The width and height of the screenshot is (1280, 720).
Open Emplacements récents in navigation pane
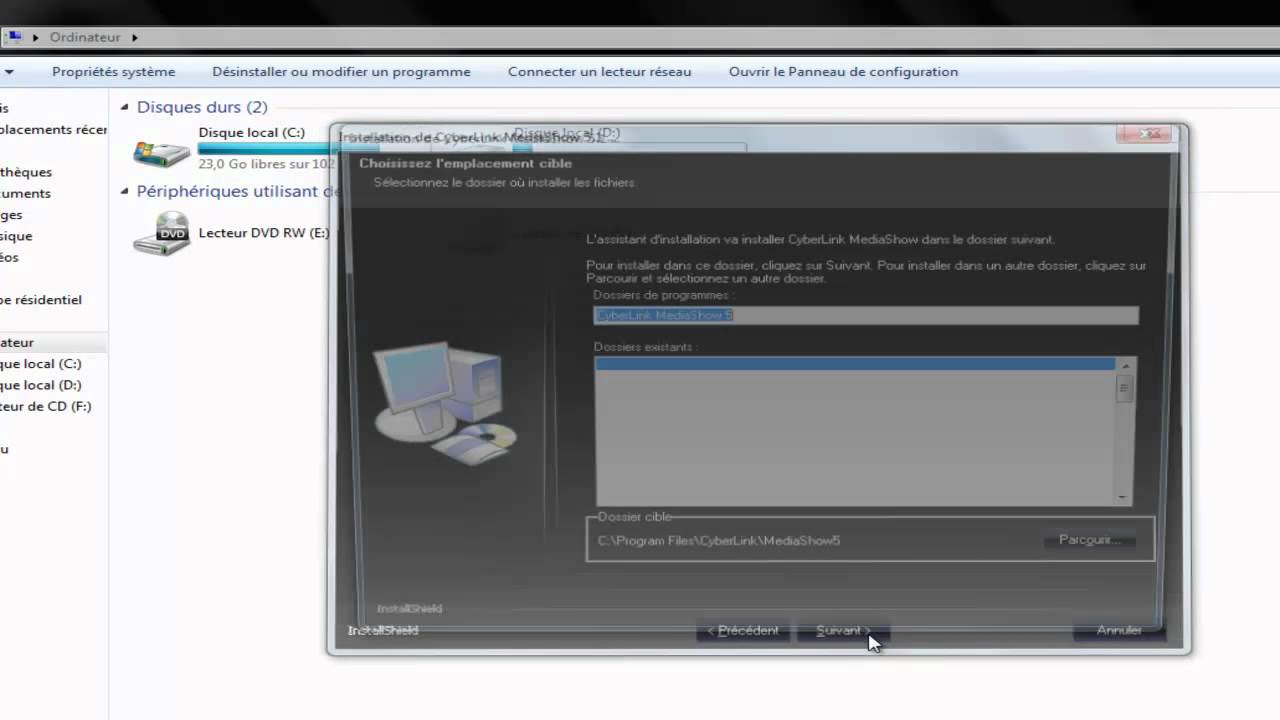coord(54,129)
